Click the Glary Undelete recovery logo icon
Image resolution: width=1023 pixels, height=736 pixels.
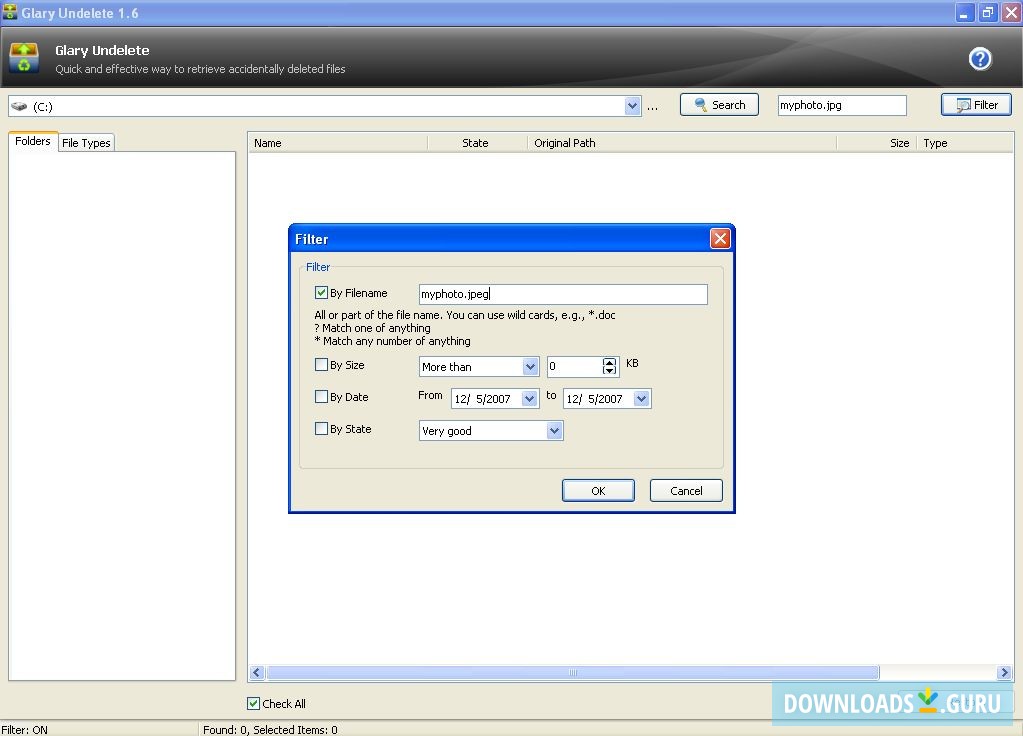pos(26,57)
